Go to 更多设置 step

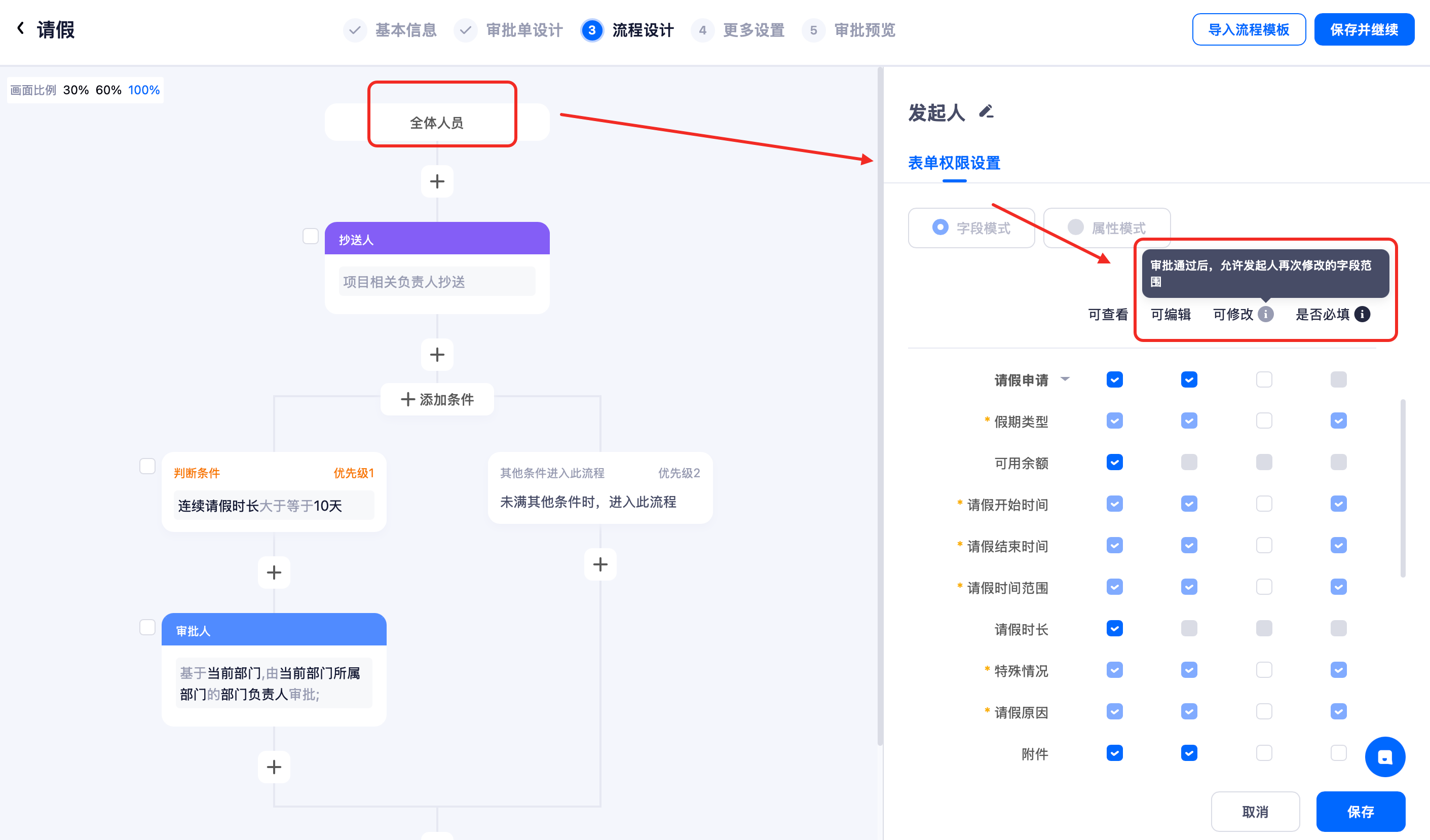pyautogui.click(x=753, y=30)
